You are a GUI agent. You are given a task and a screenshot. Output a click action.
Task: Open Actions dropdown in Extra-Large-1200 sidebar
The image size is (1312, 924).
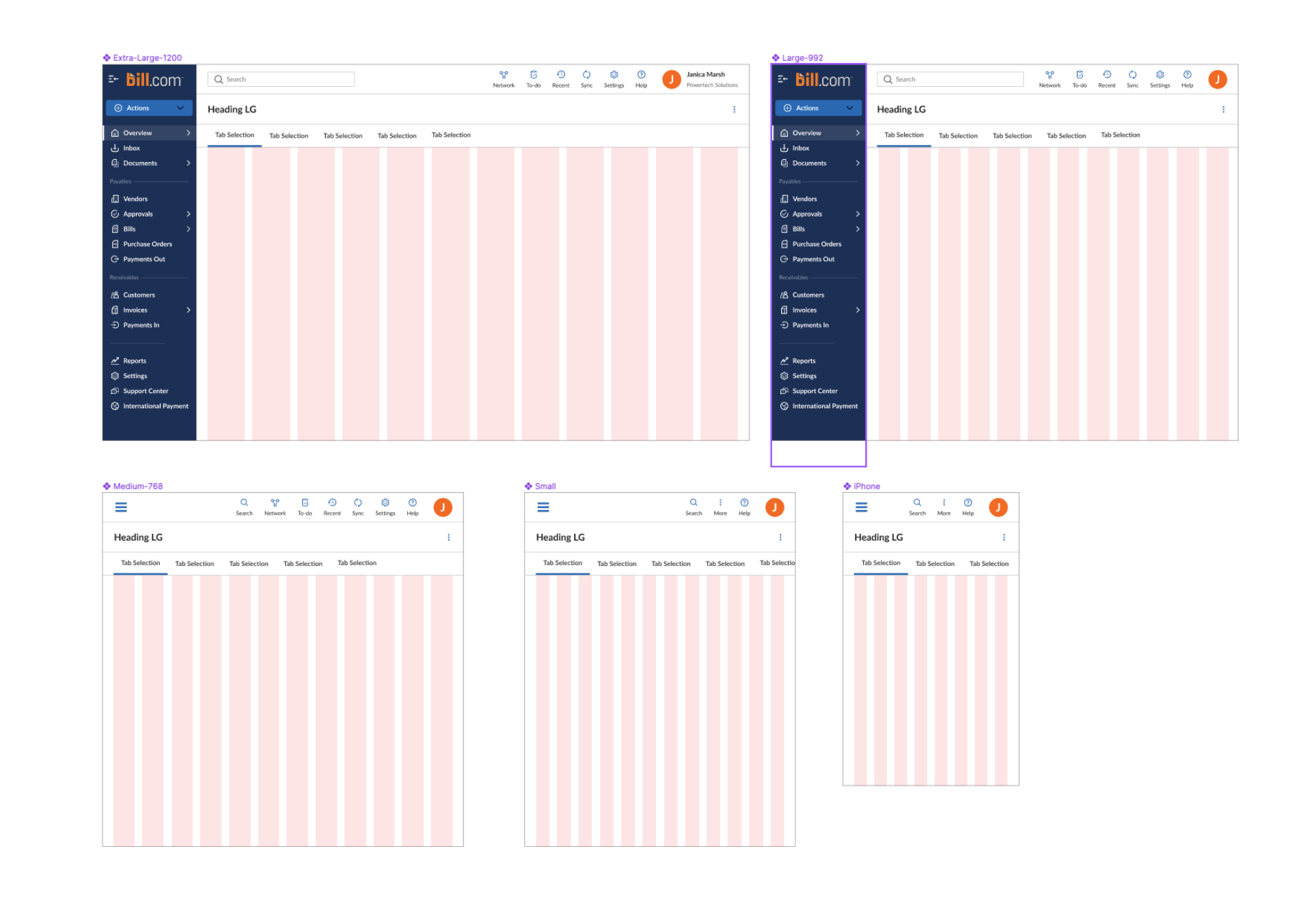point(149,108)
